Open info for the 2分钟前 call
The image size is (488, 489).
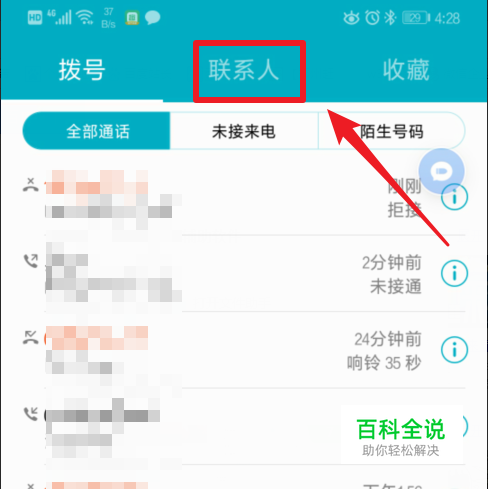coord(454,273)
